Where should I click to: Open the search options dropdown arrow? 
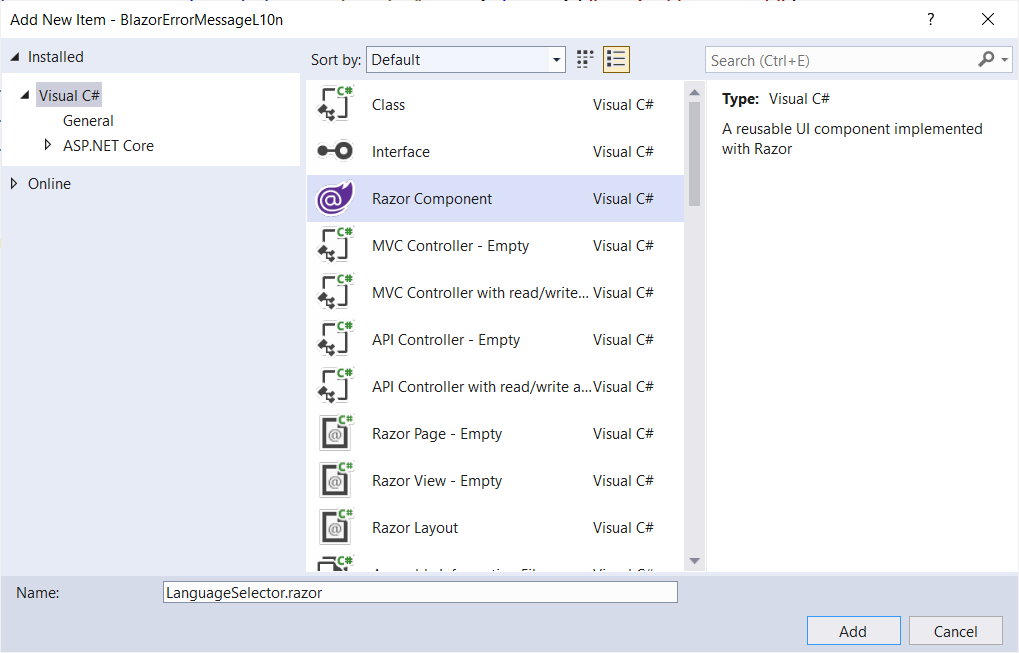click(x=1005, y=60)
